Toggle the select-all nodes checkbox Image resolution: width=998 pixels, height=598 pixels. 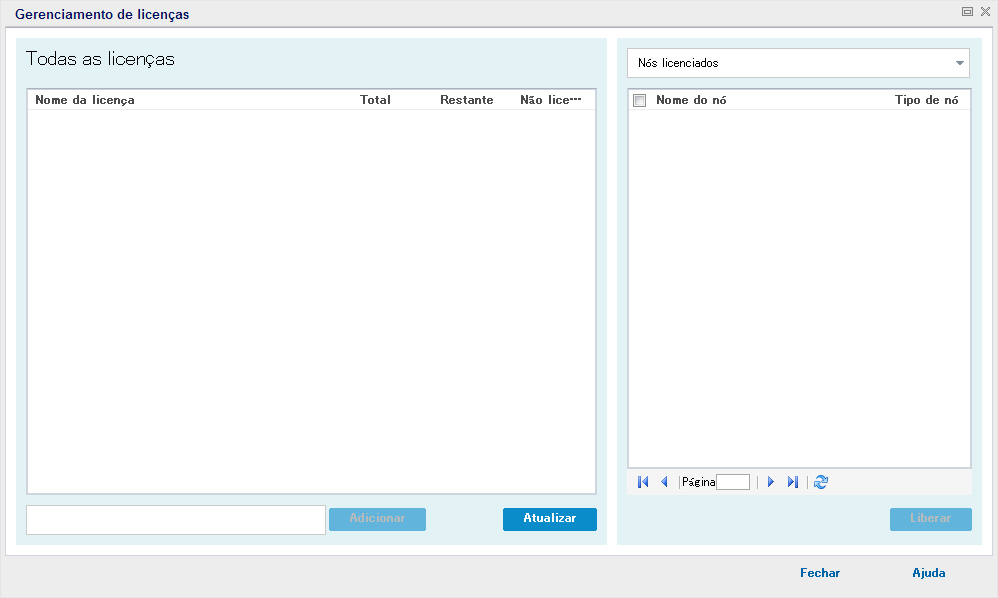[x=640, y=101]
